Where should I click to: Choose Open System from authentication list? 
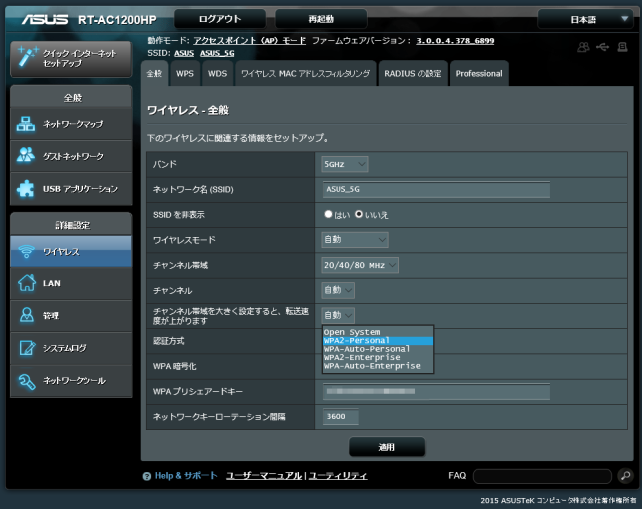[378, 332]
